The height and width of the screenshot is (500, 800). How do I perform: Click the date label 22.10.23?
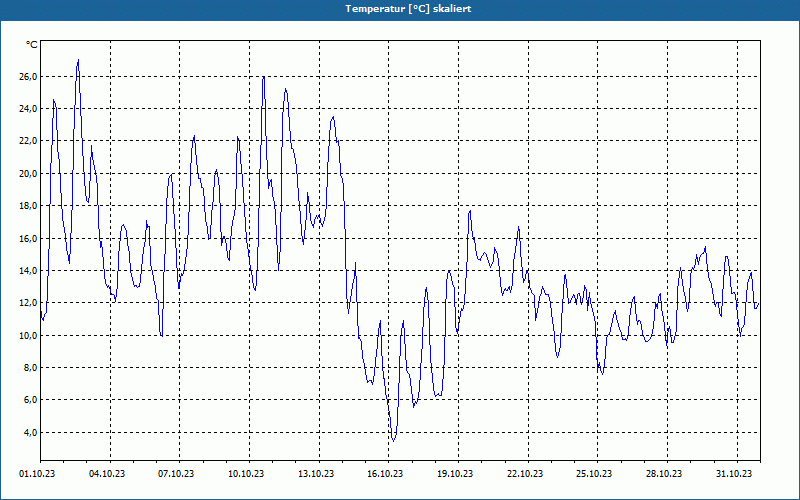pos(525,474)
